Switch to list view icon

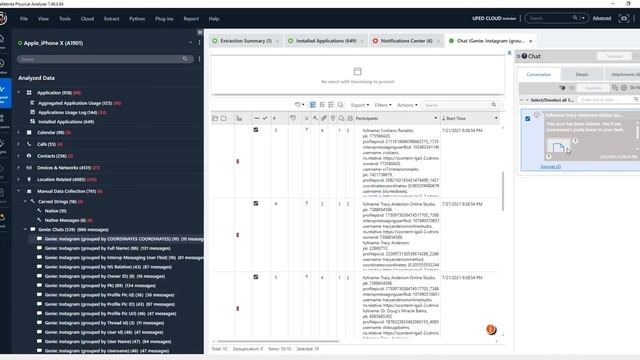click(322, 105)
